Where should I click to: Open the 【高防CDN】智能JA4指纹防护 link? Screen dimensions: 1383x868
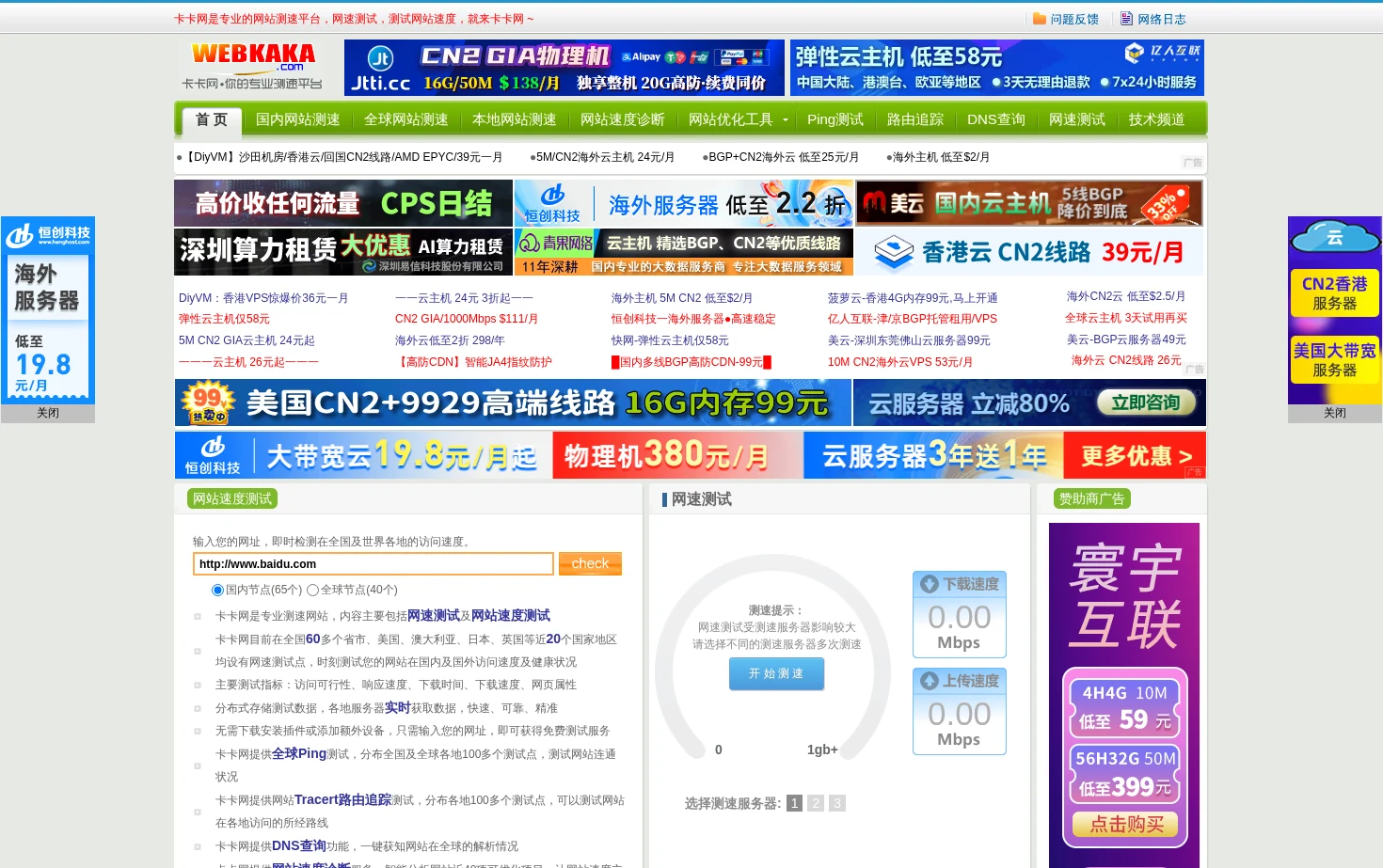point(473,362)
